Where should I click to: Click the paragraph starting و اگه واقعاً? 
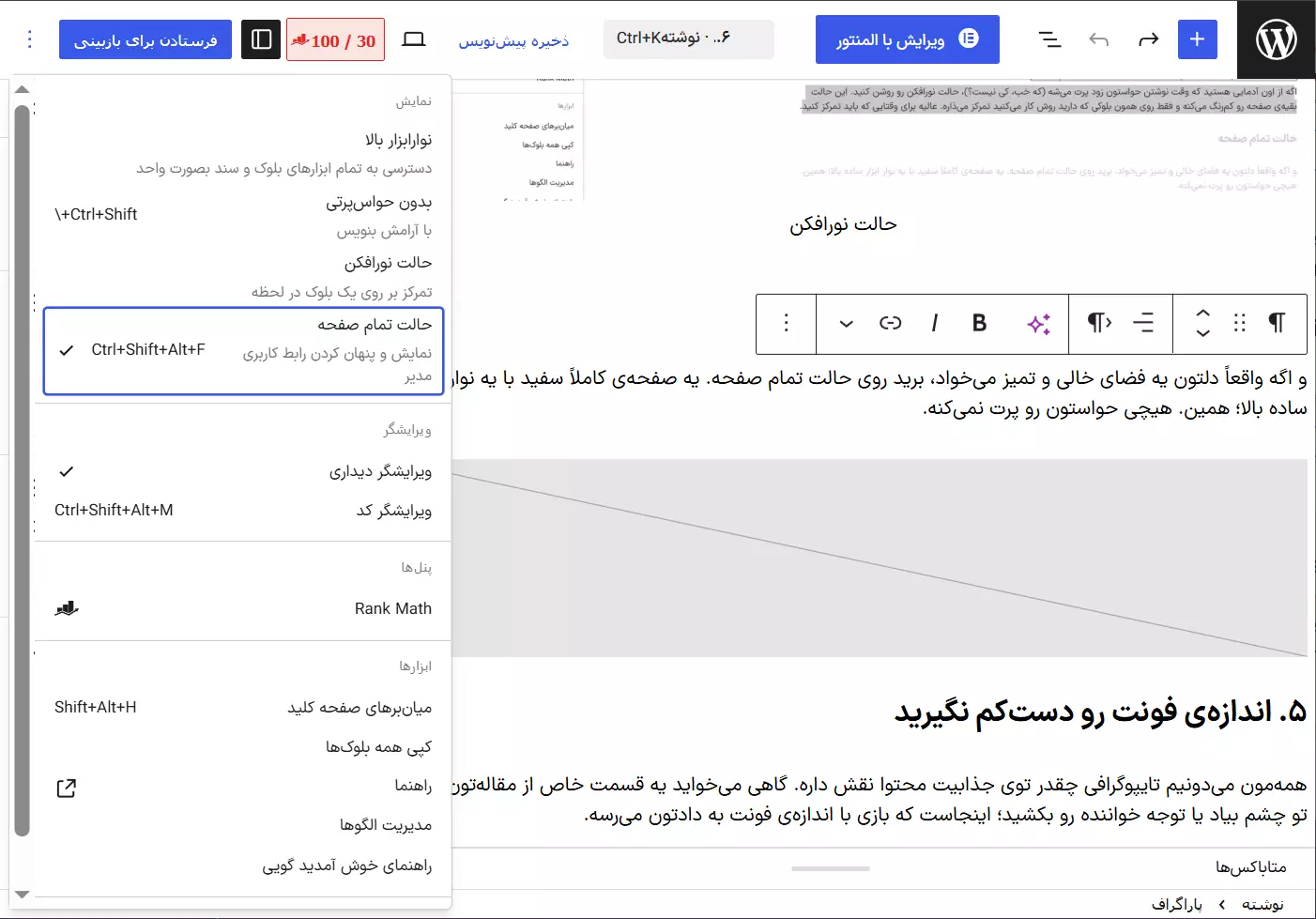pos(880,392)
